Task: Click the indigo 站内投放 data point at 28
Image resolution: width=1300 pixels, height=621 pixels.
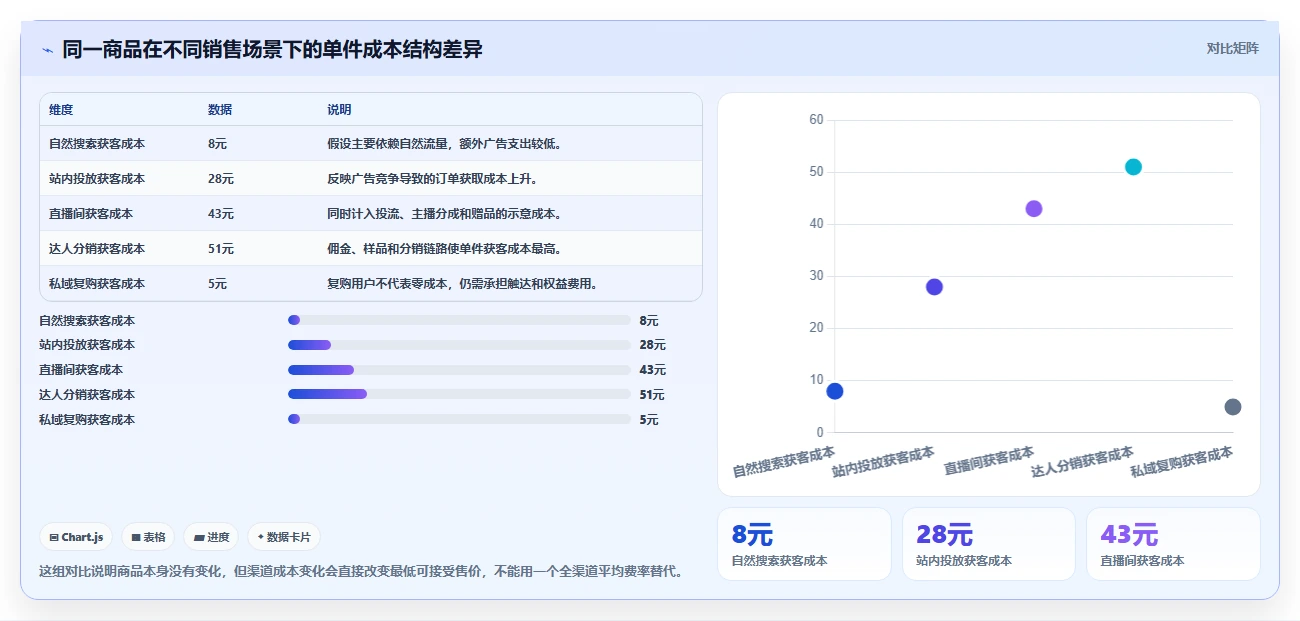Action: (x=934, y=287)
